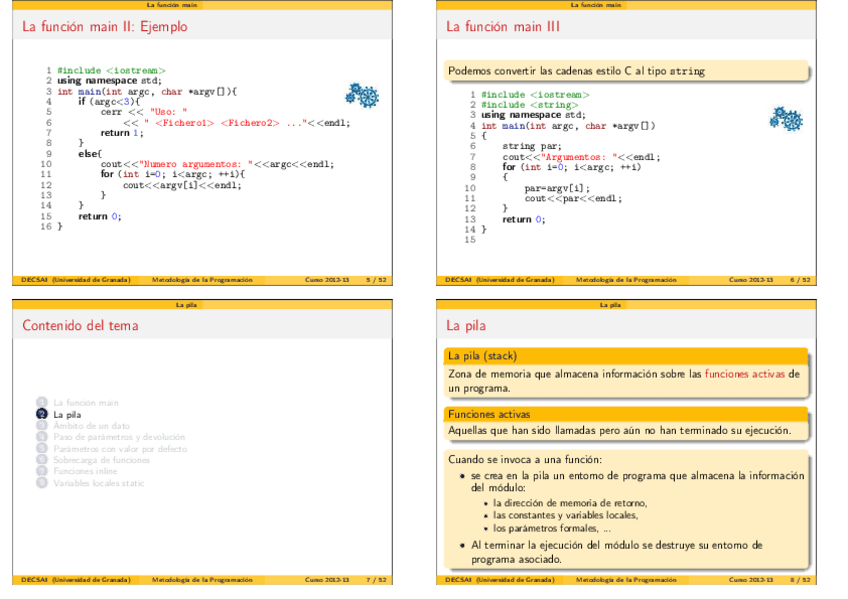Click the numbered bullet beside Funciones inline
The width and height of the screenshot is (848, 599).
click(x=41, y=471)
